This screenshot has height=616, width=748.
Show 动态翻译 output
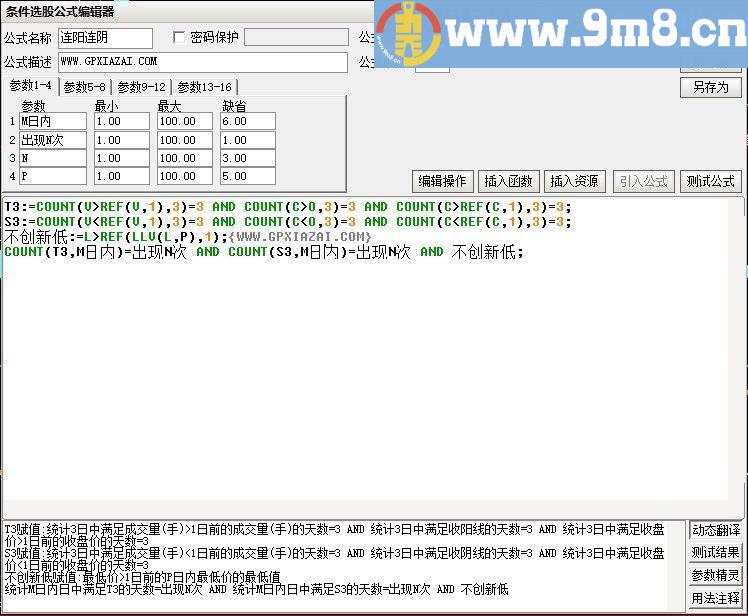(716, 530)
